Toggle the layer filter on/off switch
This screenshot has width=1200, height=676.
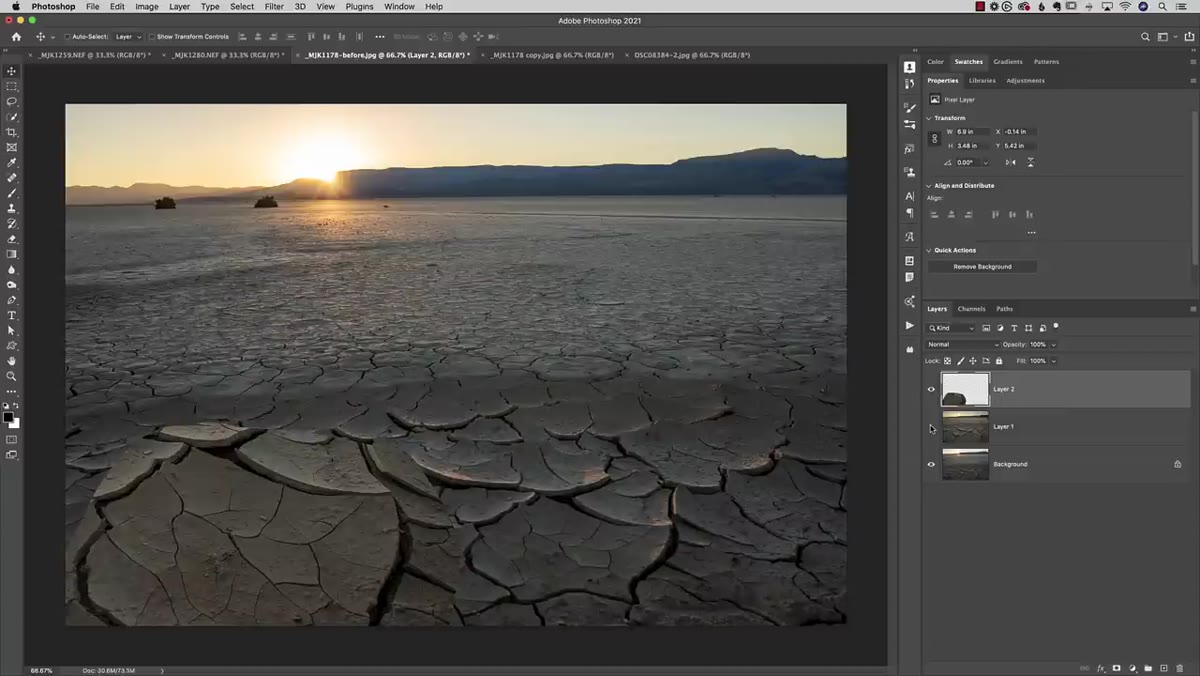[x=1056, y=326]
